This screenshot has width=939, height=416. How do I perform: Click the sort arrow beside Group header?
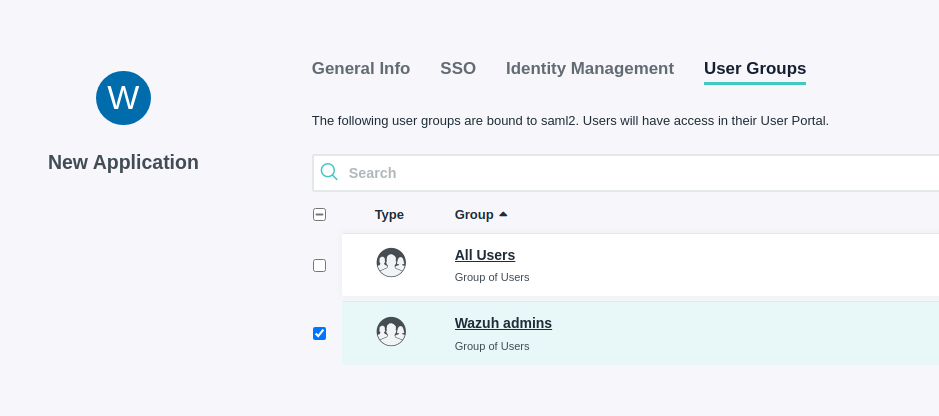503,214
